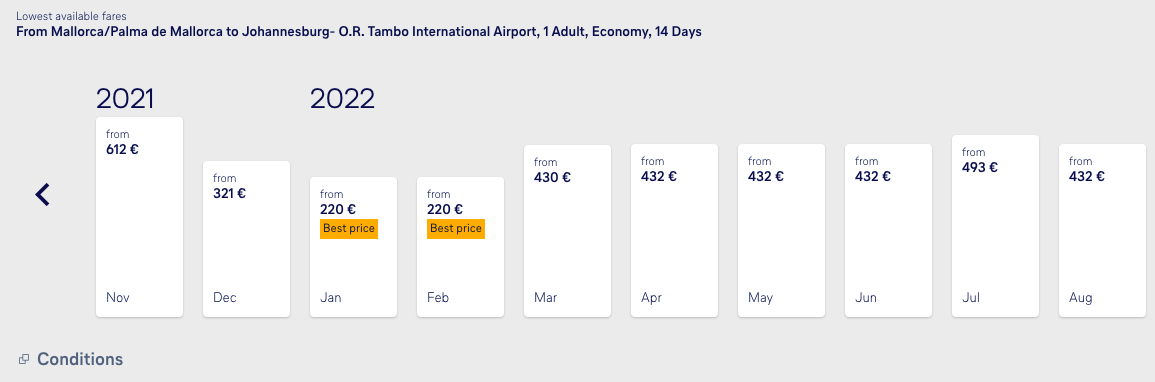Select the December 321 € fare card
The height and width of the screenshot is (382, 1155).
click(x=246, y=239)
